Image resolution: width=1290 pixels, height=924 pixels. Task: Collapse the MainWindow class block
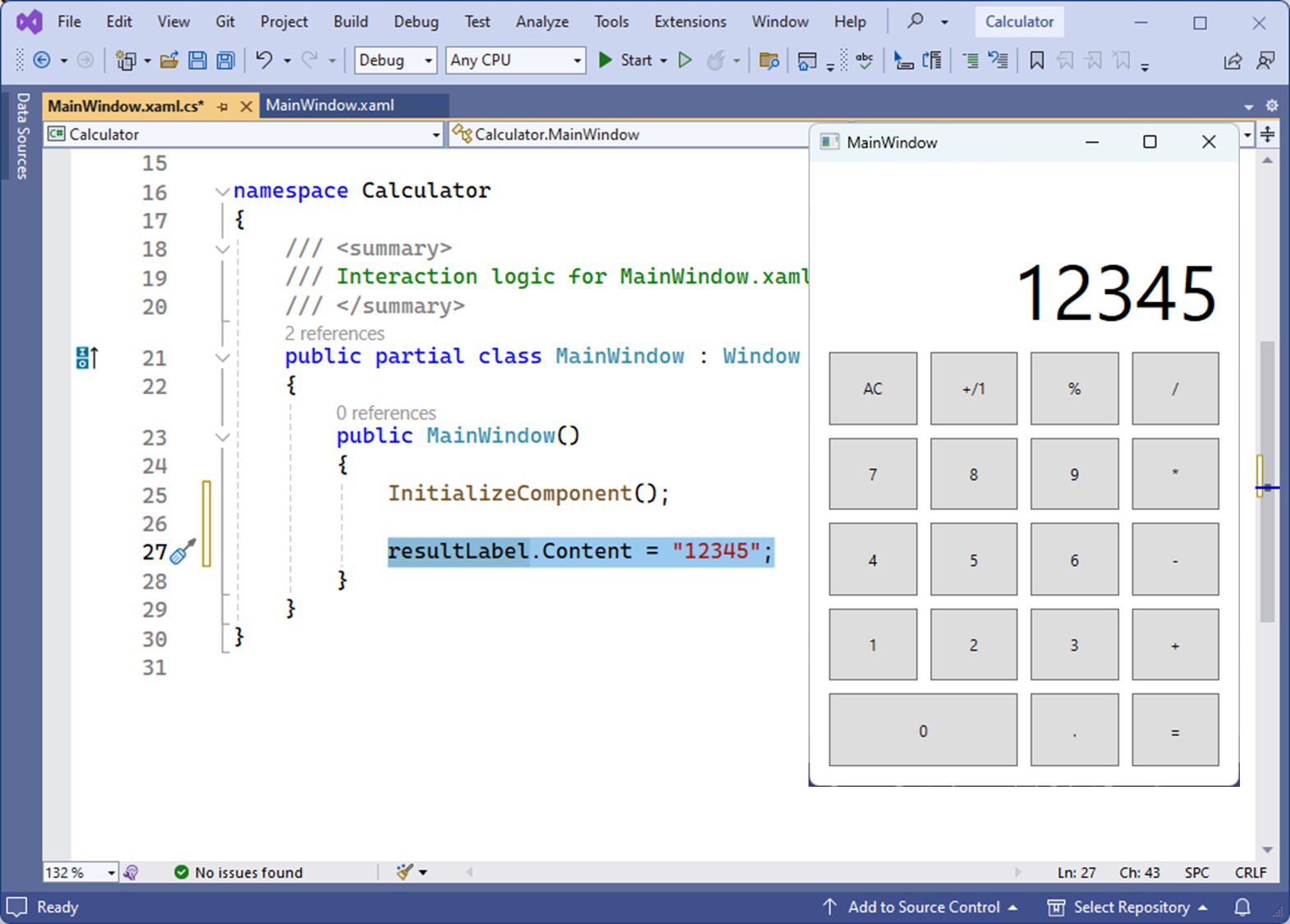[222, 357]
